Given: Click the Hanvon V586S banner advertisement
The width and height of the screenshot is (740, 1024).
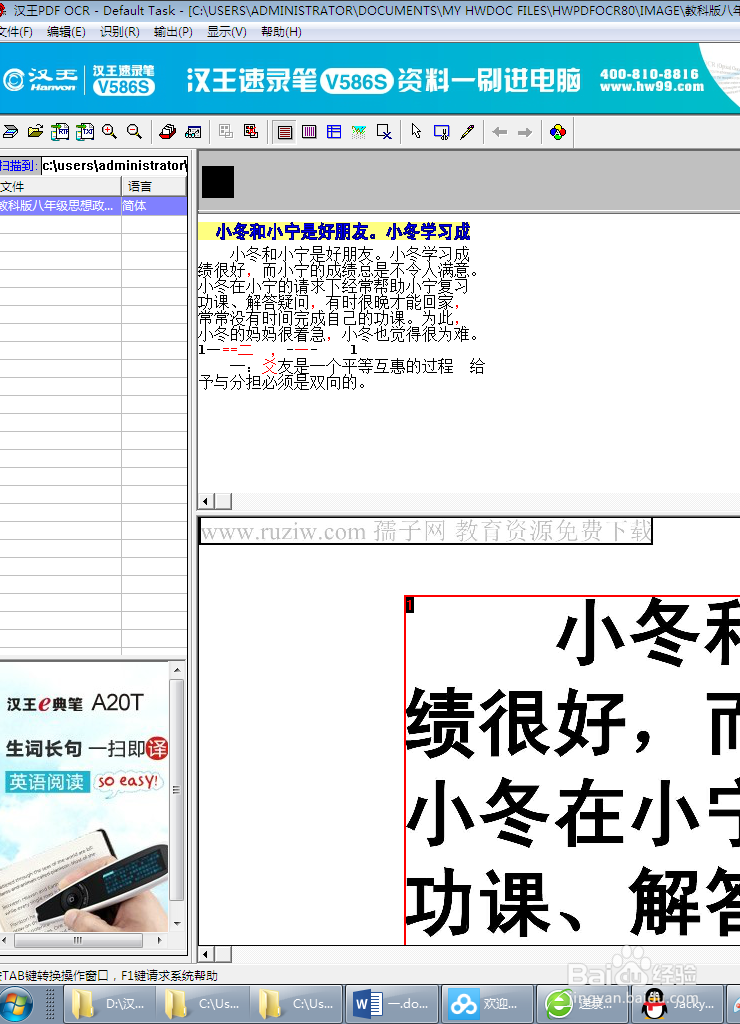Looking at the screenshot, I should coord(370,79).
